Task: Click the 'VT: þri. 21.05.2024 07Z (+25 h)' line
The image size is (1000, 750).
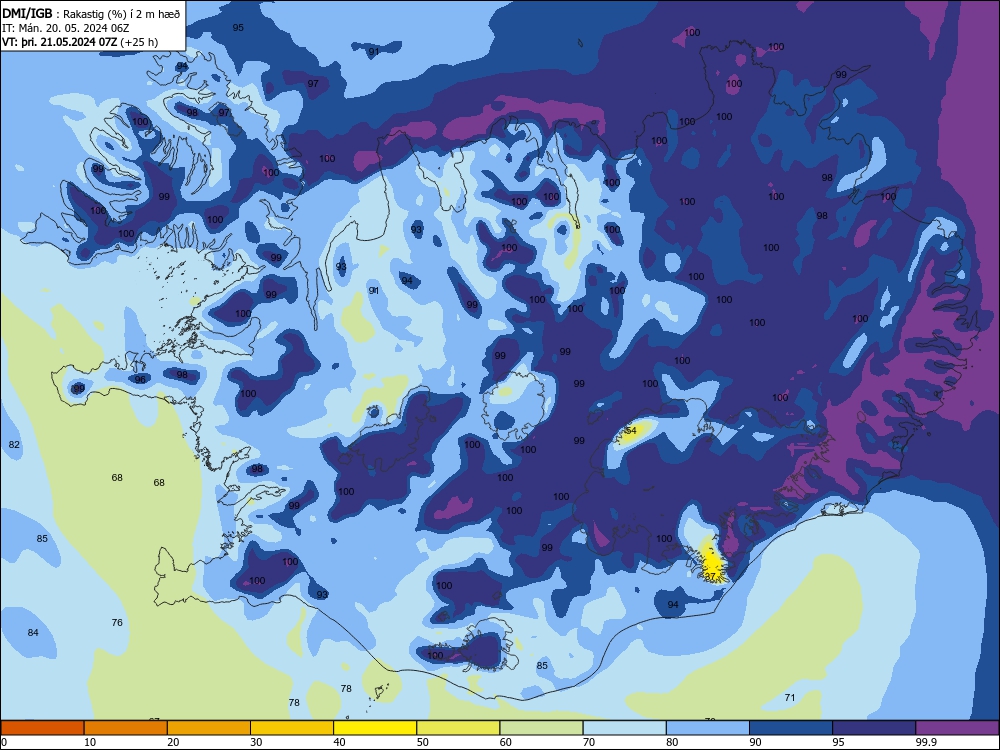Action: tap(80, 42)
